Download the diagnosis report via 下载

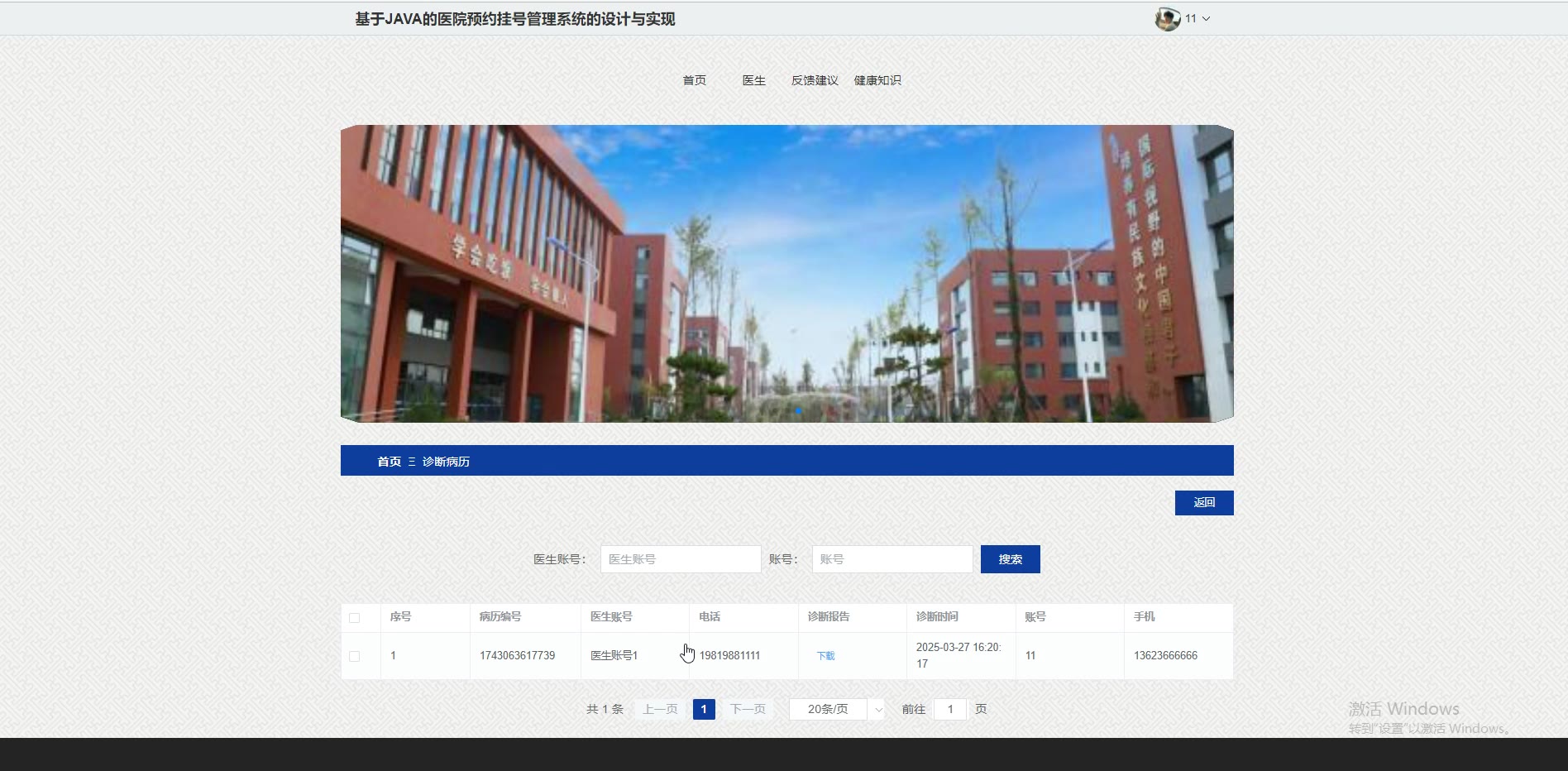[x=825, y=656]
